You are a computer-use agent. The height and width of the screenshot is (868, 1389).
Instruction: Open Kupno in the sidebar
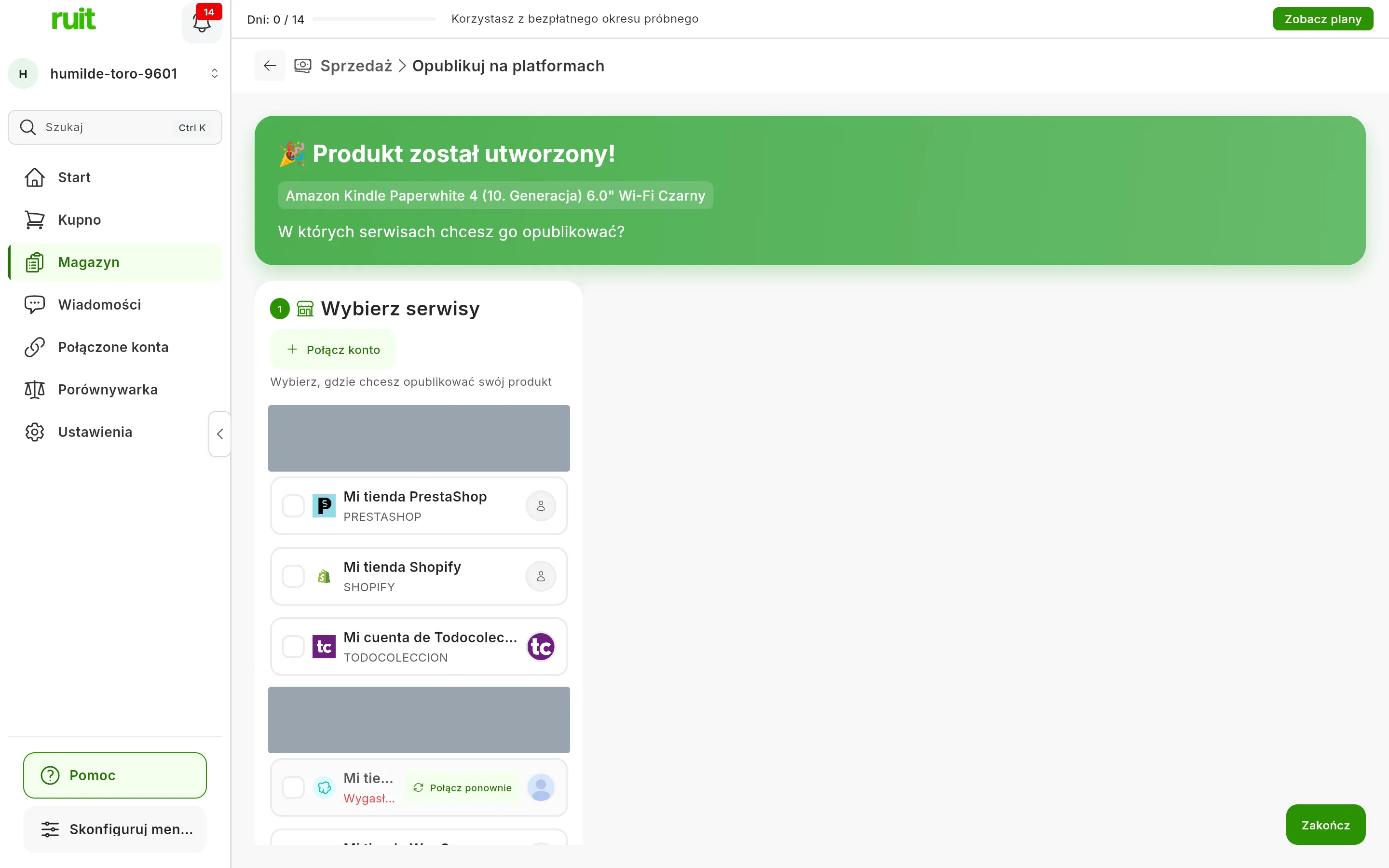115,220
